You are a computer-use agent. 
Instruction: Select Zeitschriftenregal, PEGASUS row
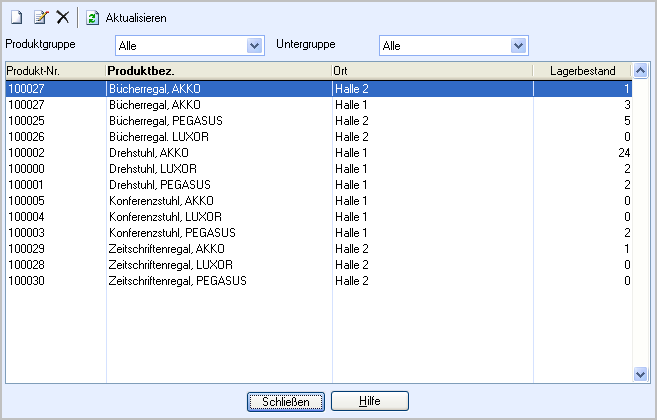pyautogui.click(x=319, y=281)
